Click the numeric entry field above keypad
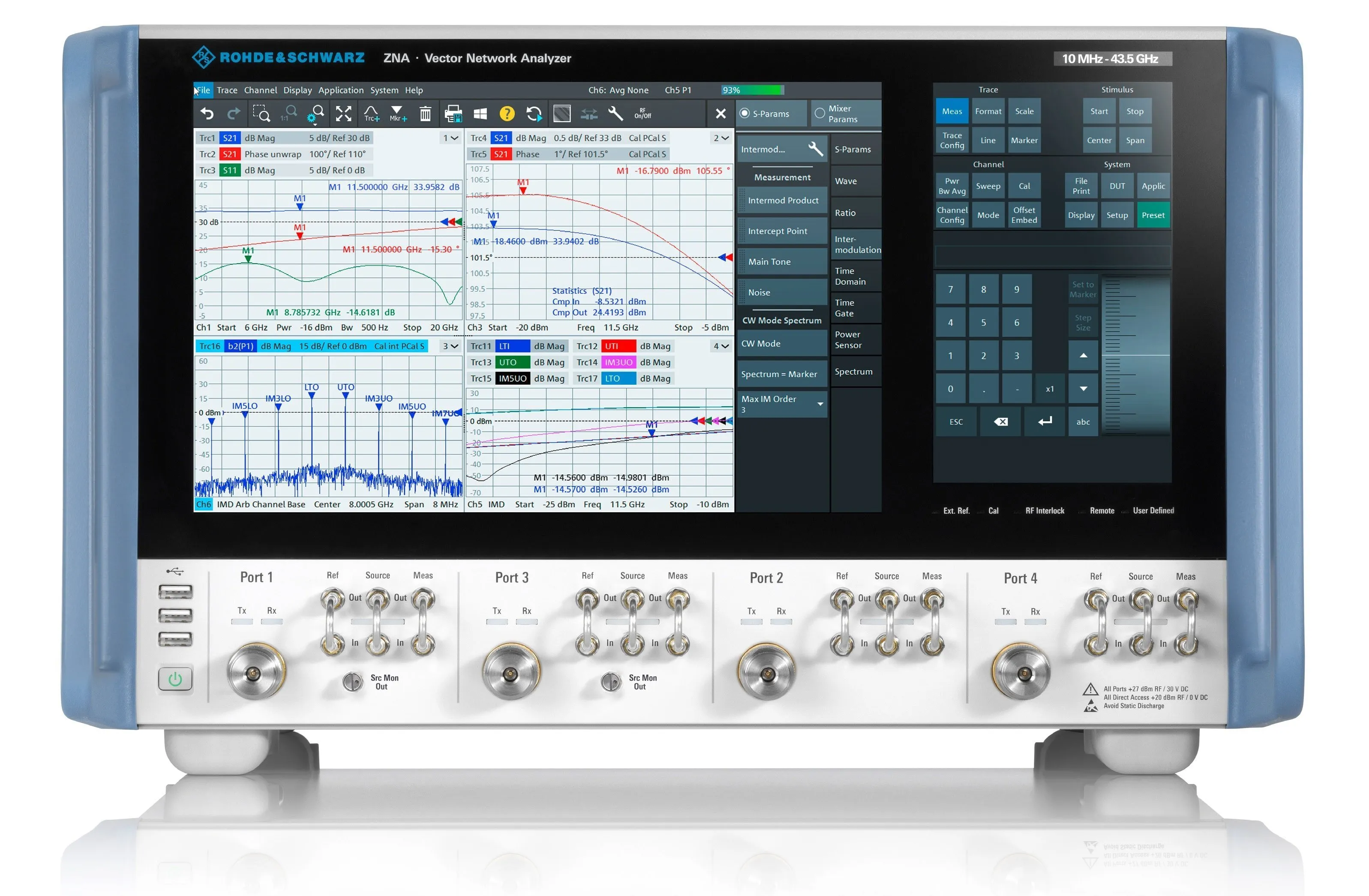This screenshot has width=1369, height=896. (1053, 256)
